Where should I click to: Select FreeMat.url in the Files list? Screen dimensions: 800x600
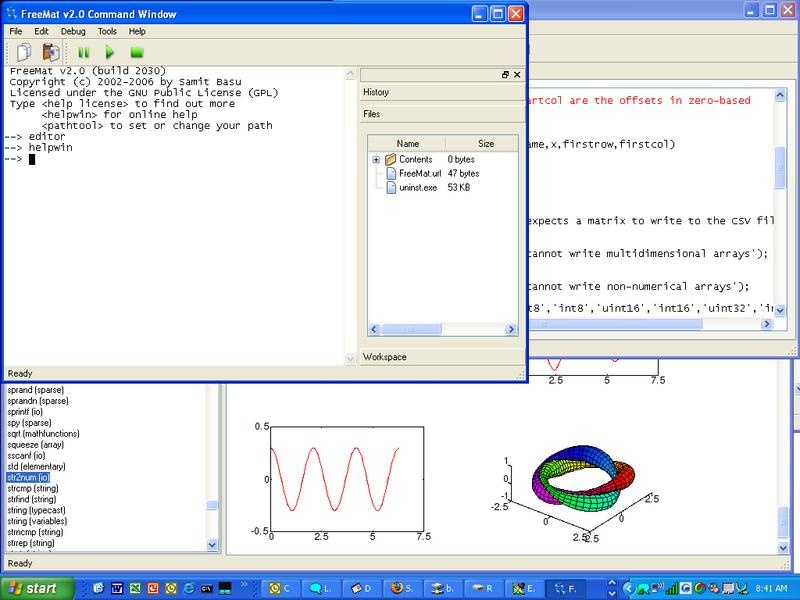pyautogui.click(x=418, y=174)
